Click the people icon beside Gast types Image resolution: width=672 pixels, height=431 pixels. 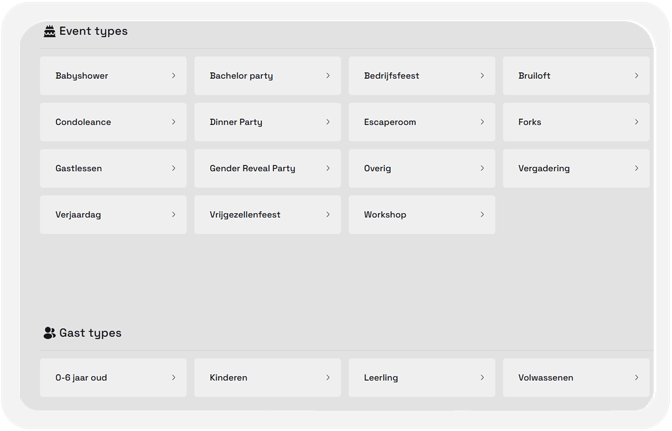[50, 333]
